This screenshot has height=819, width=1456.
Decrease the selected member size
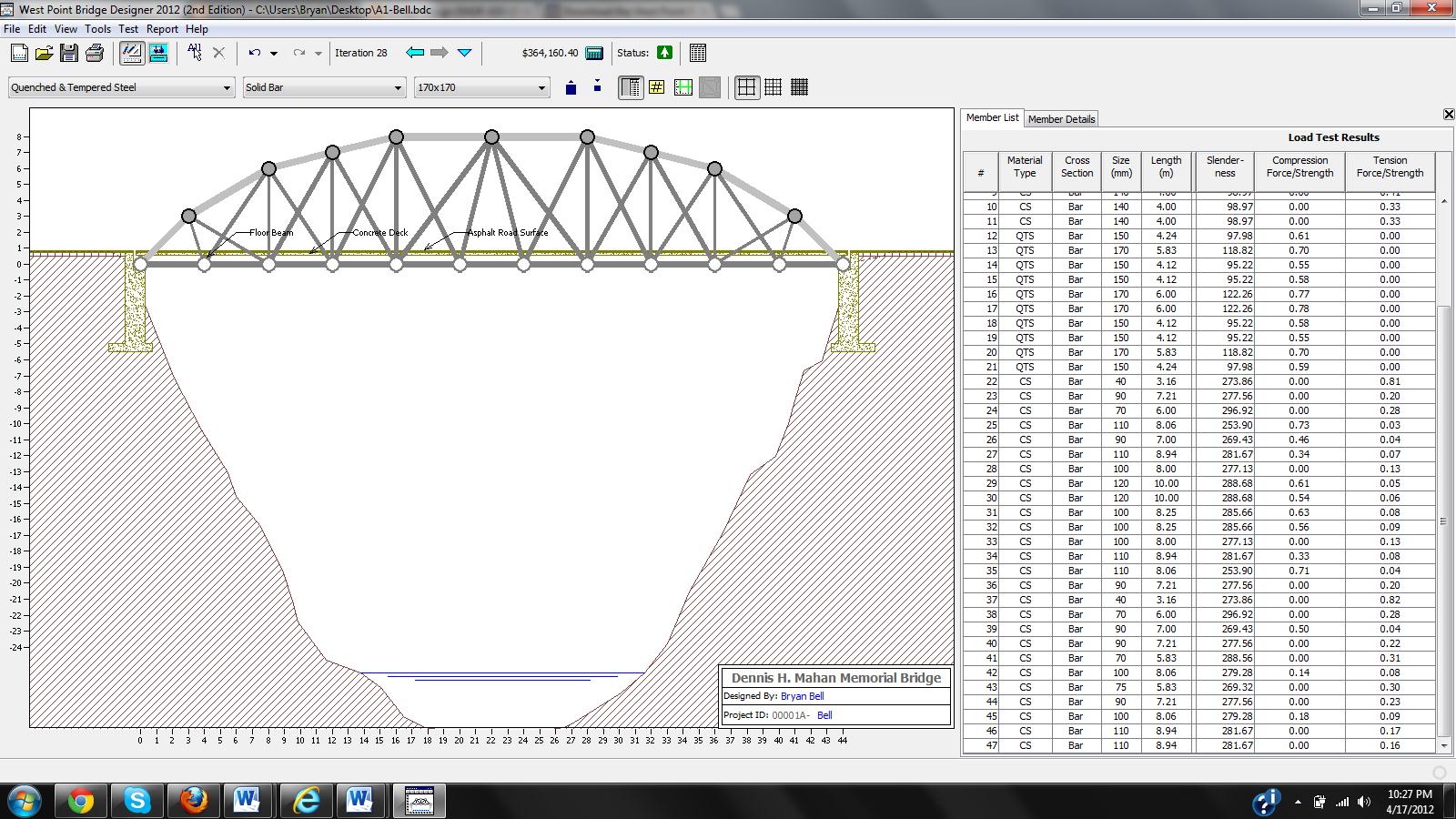coord(597,87)
